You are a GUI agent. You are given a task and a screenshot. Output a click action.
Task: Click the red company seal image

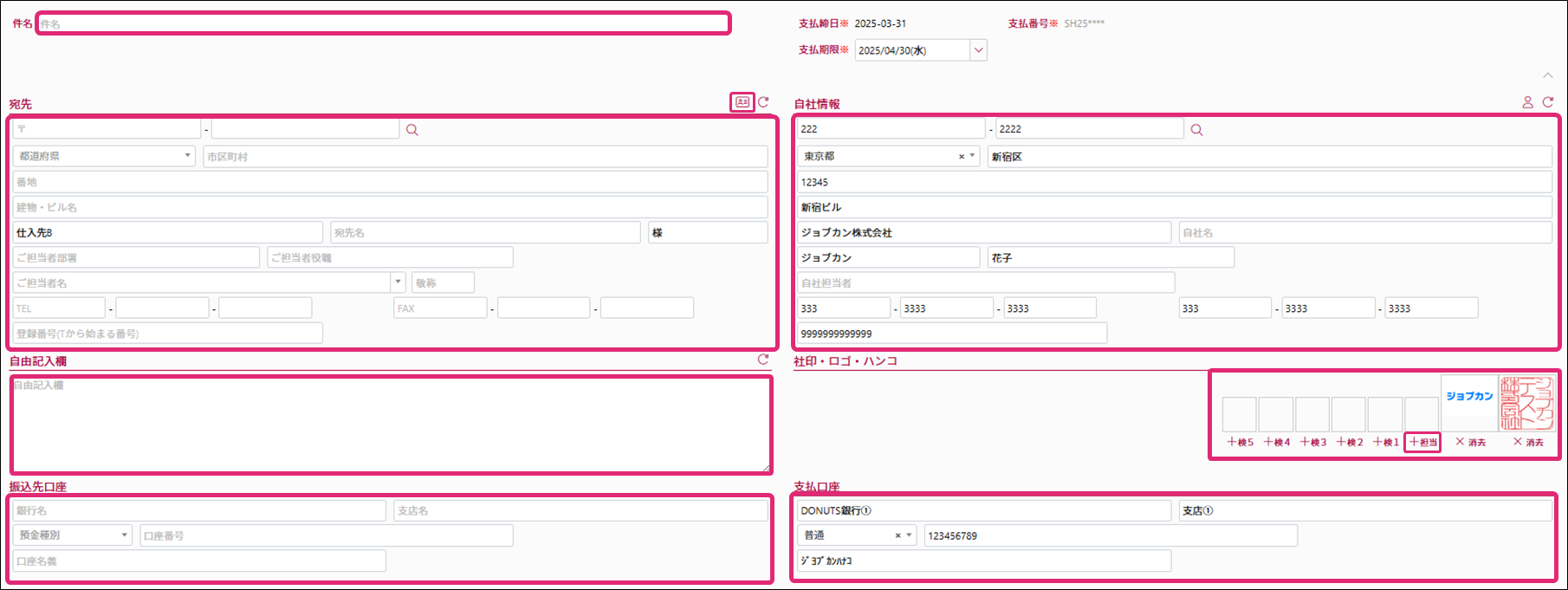pyautogui.click(x=1527, y=403)
